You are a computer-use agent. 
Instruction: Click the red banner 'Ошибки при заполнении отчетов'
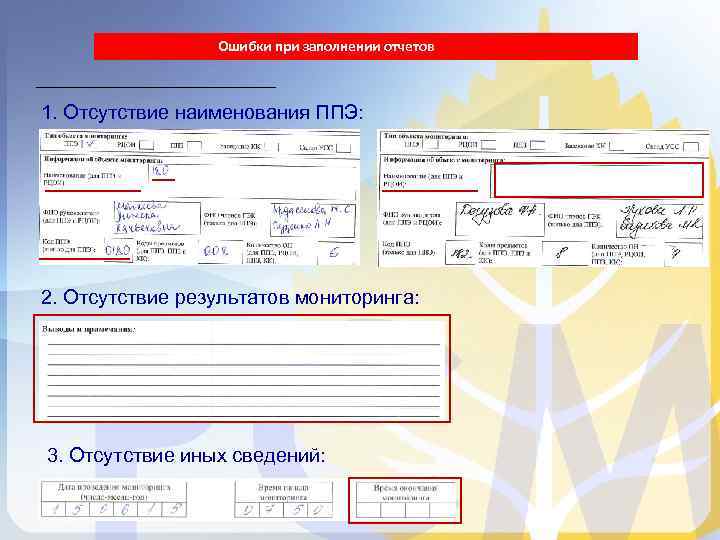366,46
